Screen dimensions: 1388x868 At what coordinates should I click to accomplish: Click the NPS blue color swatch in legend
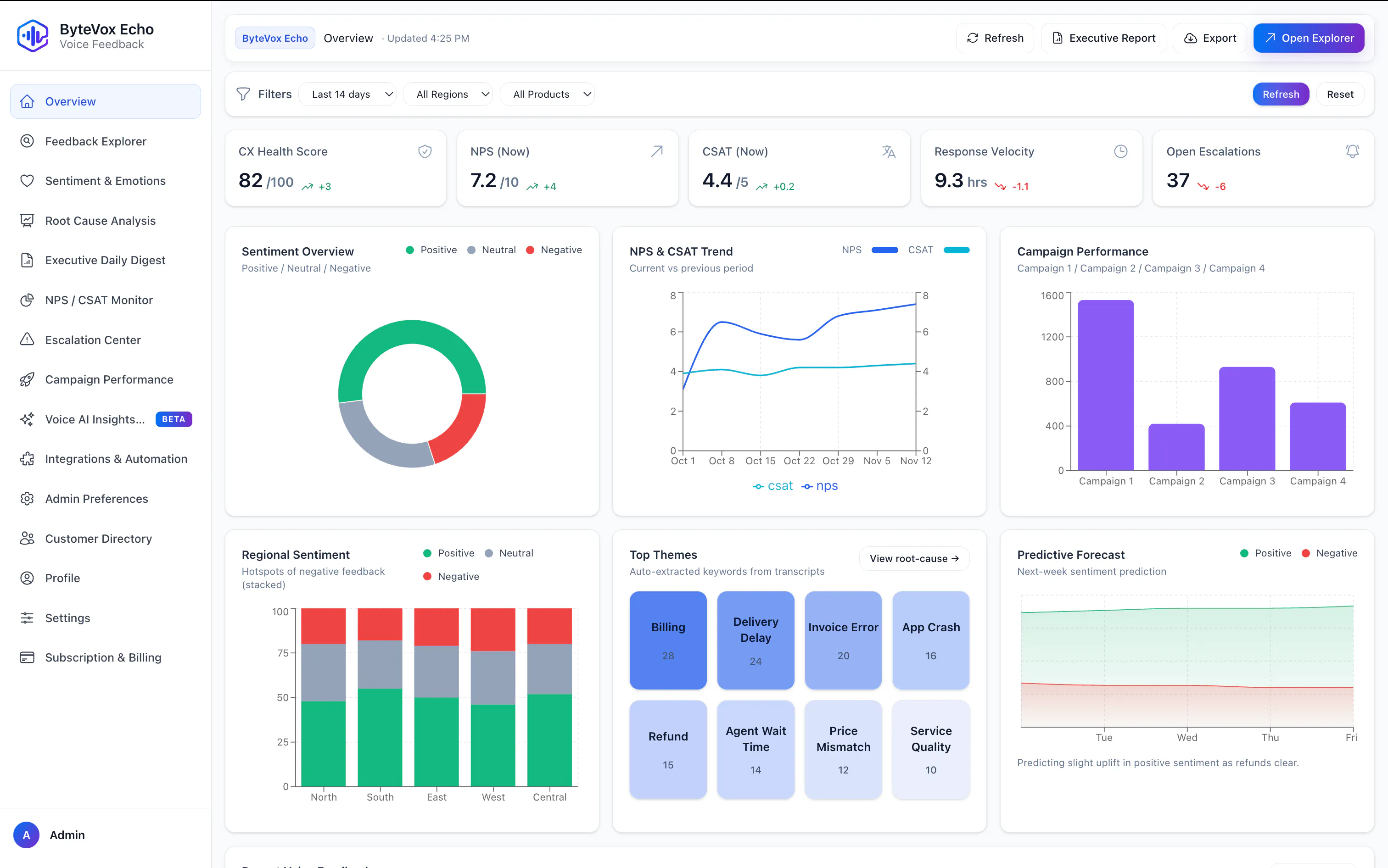click(x=884, y=250)
